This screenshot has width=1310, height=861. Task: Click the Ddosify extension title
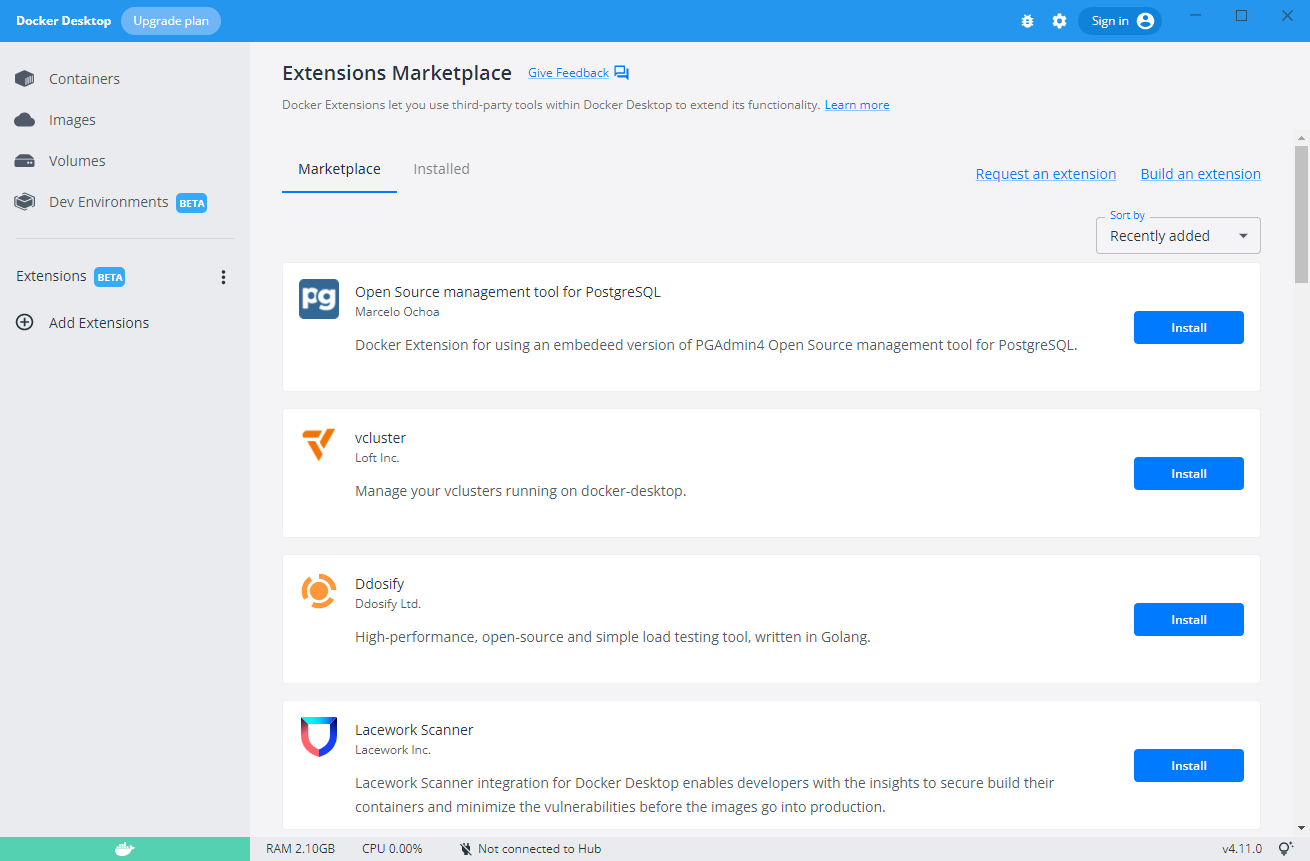[x=379, y=585]
